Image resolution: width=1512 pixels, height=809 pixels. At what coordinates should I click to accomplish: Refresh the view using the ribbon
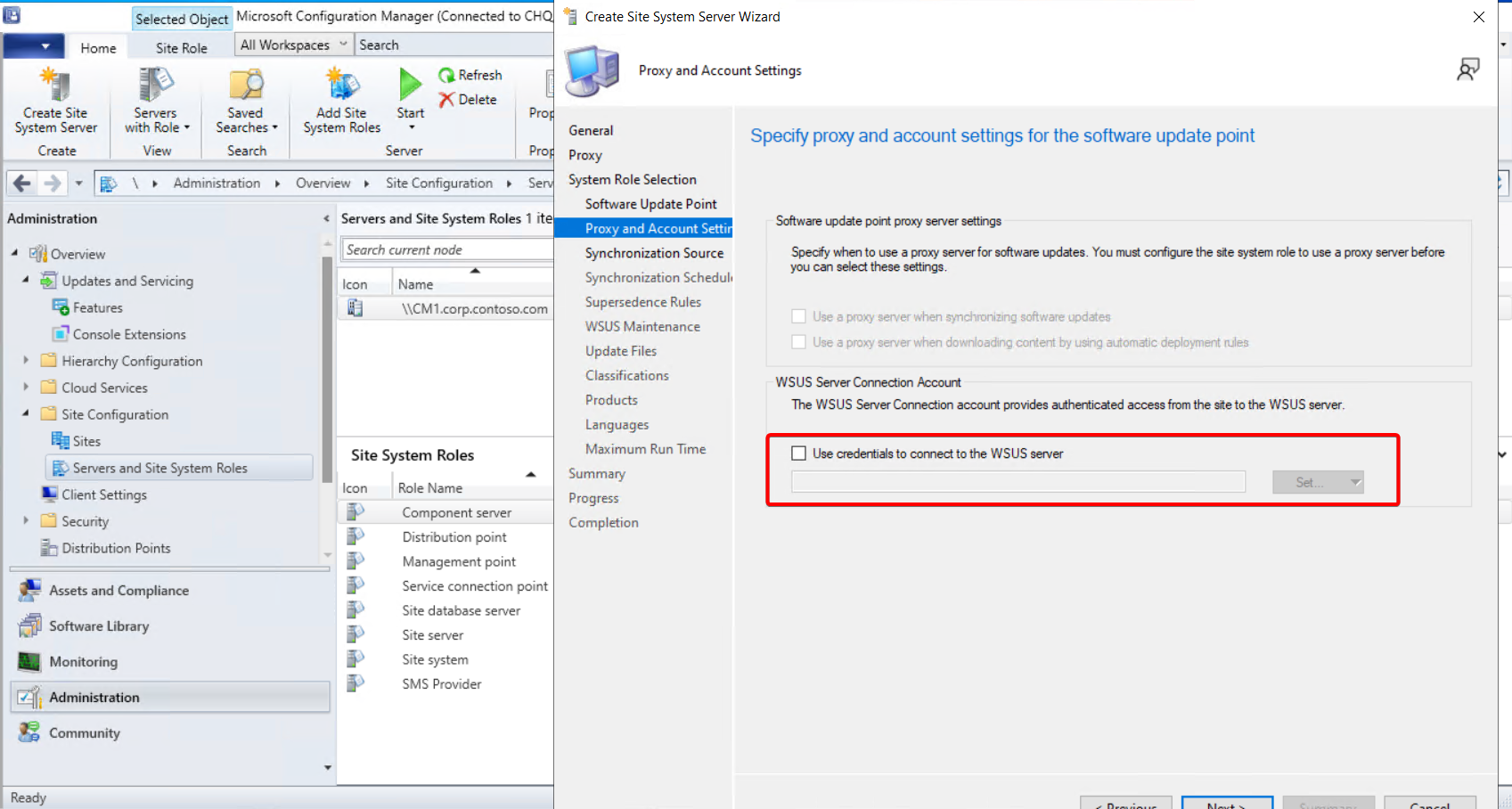coord(470,75)
